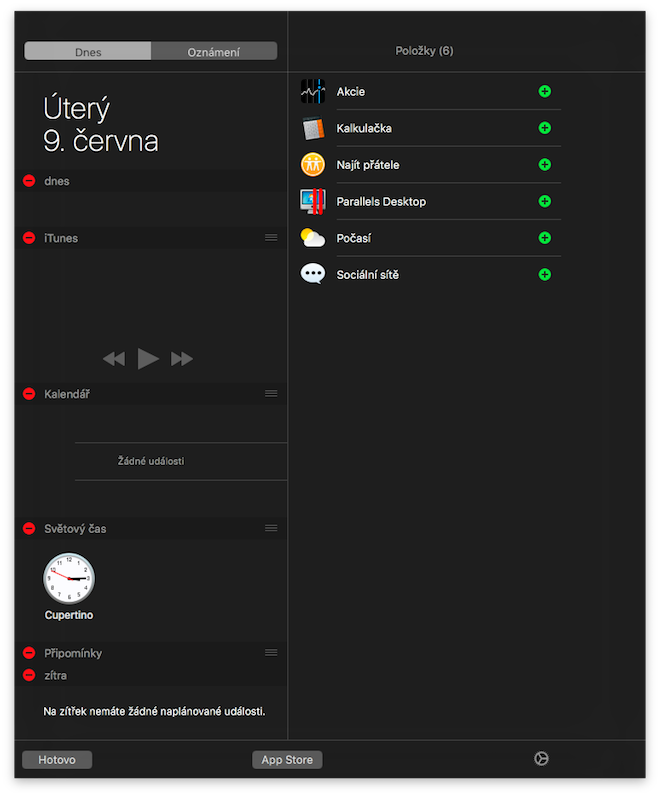
Task: Select the Akcie item label
Action: click(351, 92)
